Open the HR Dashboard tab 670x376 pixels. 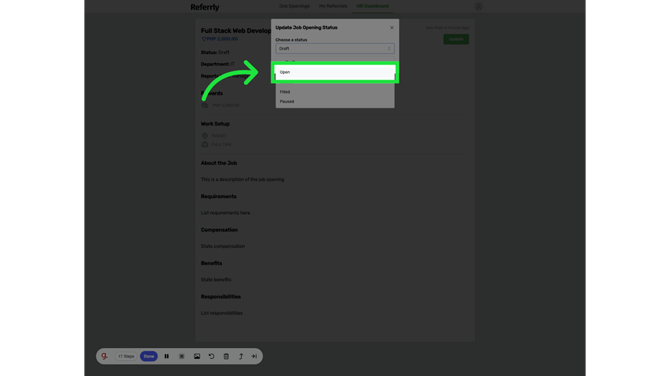(x=373, y=6)
